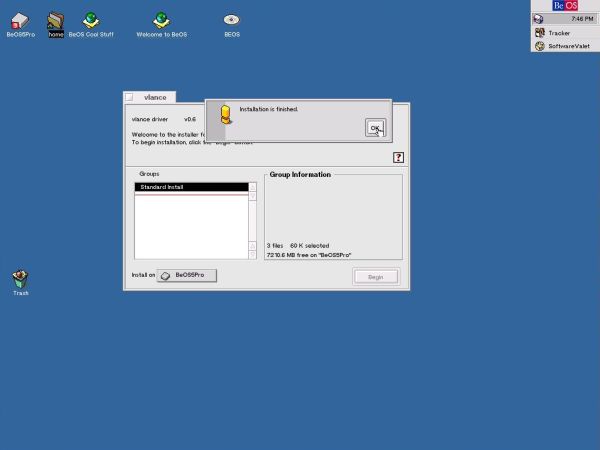Screen dimensions: 600x450
Task: Click the yellow info icon in the alert
Action: click(226, 114)
